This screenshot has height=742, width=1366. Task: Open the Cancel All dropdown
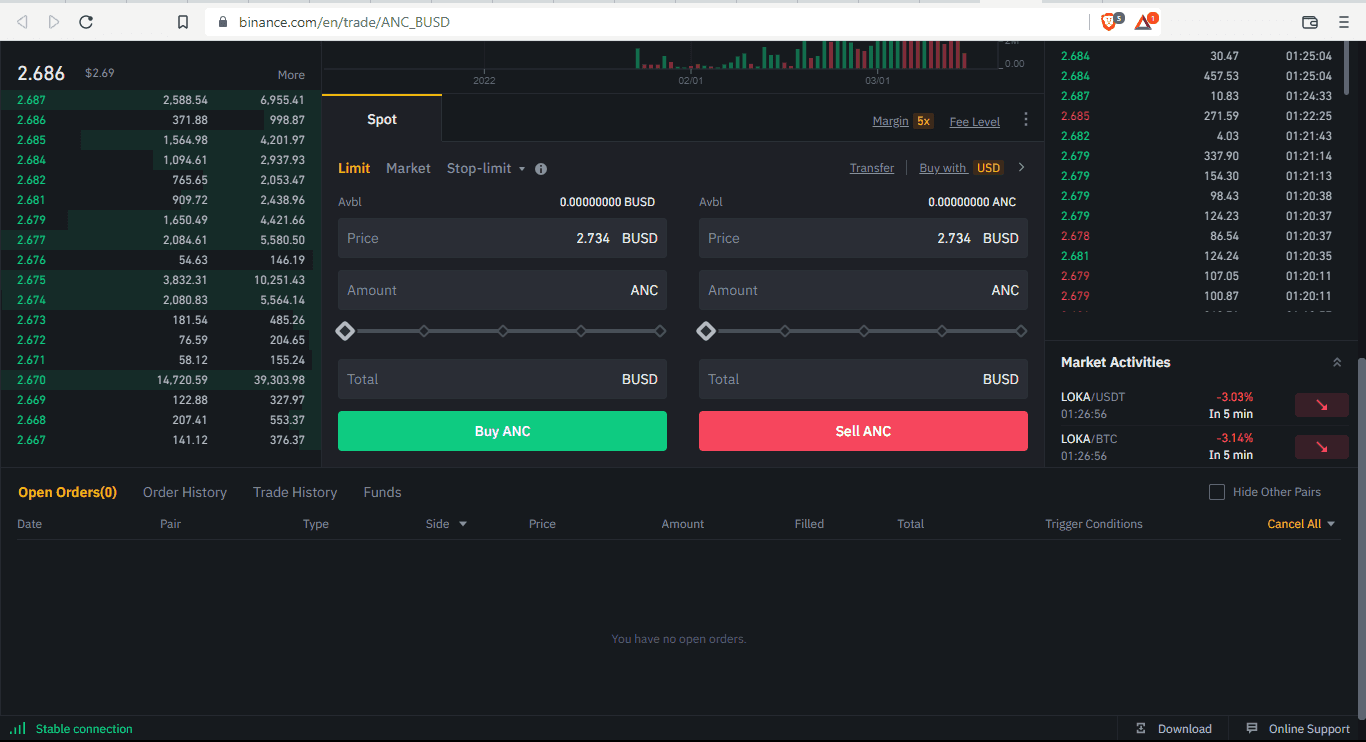click(x=1301, y=524)
